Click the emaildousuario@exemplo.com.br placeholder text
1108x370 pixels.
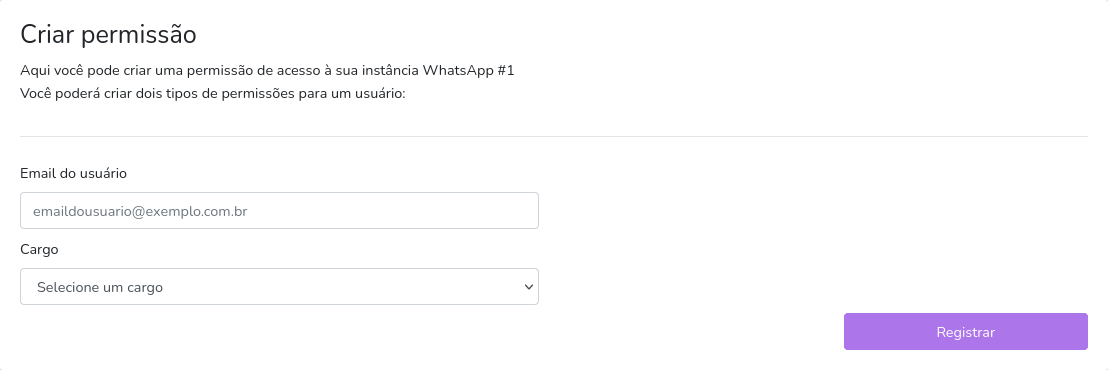[x=140, y=211]
